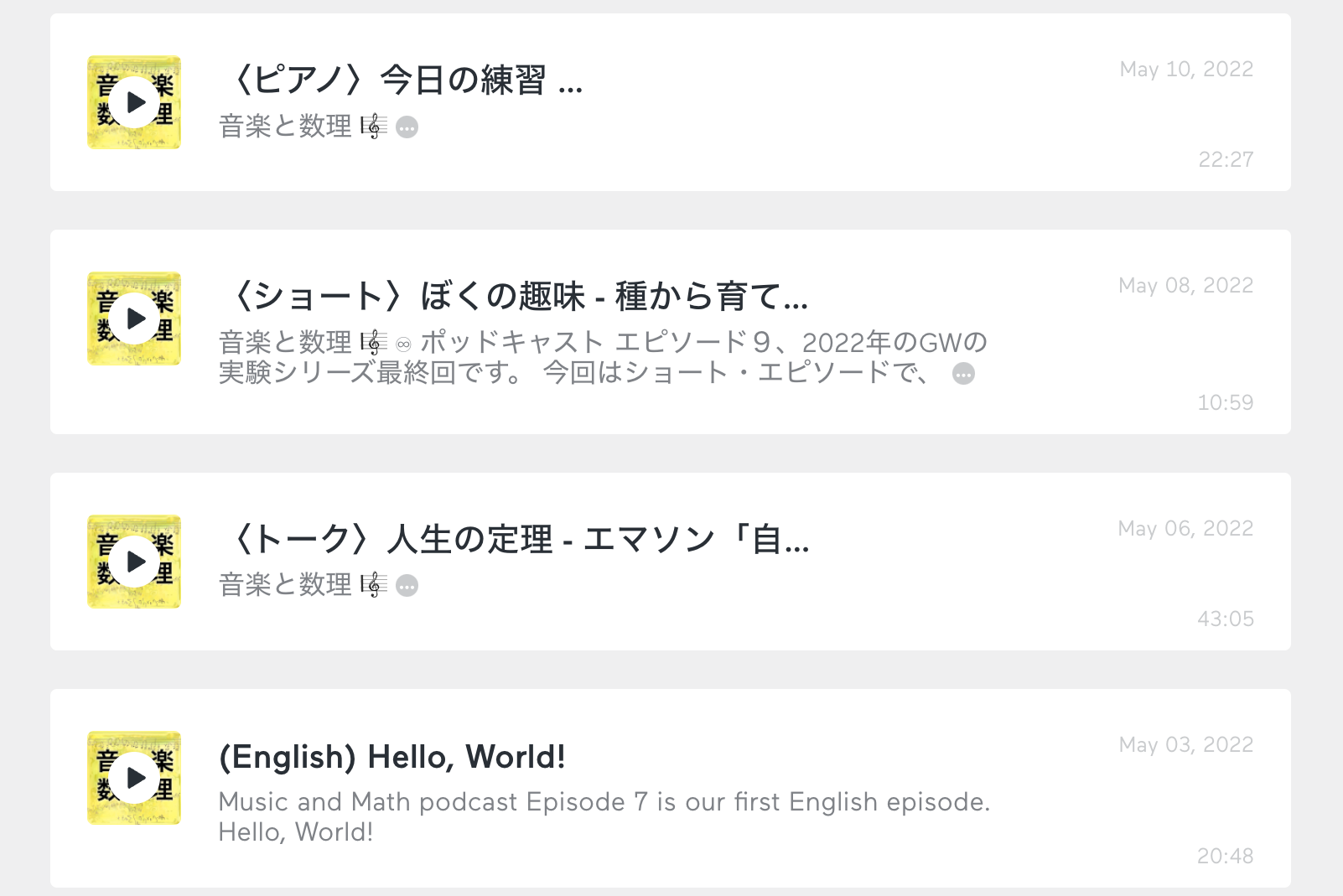Click the 20:48 duration label
The height and width of the screenshot is (896, 1343).
[x=1226, y=856]
